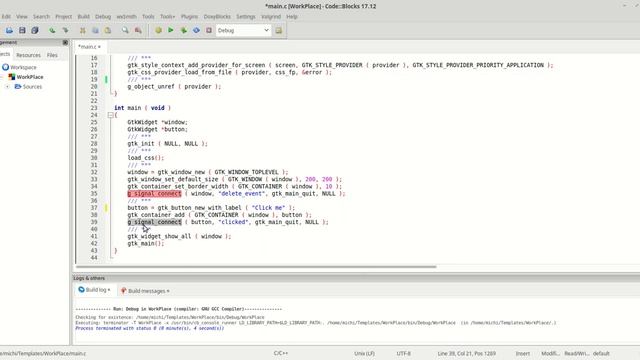Select the *main.c editor tab
This screenshot has height=360, width=640.
[89, 47]
